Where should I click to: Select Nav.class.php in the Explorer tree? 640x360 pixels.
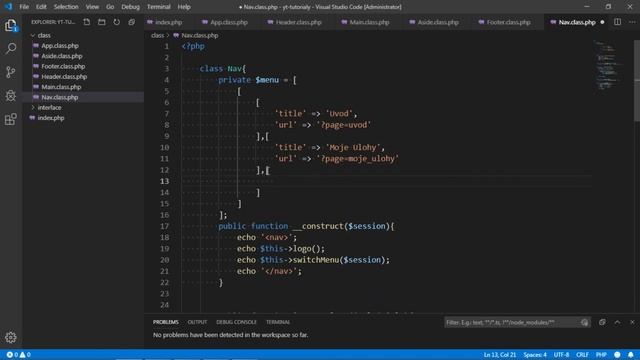[x=60, y=97]
